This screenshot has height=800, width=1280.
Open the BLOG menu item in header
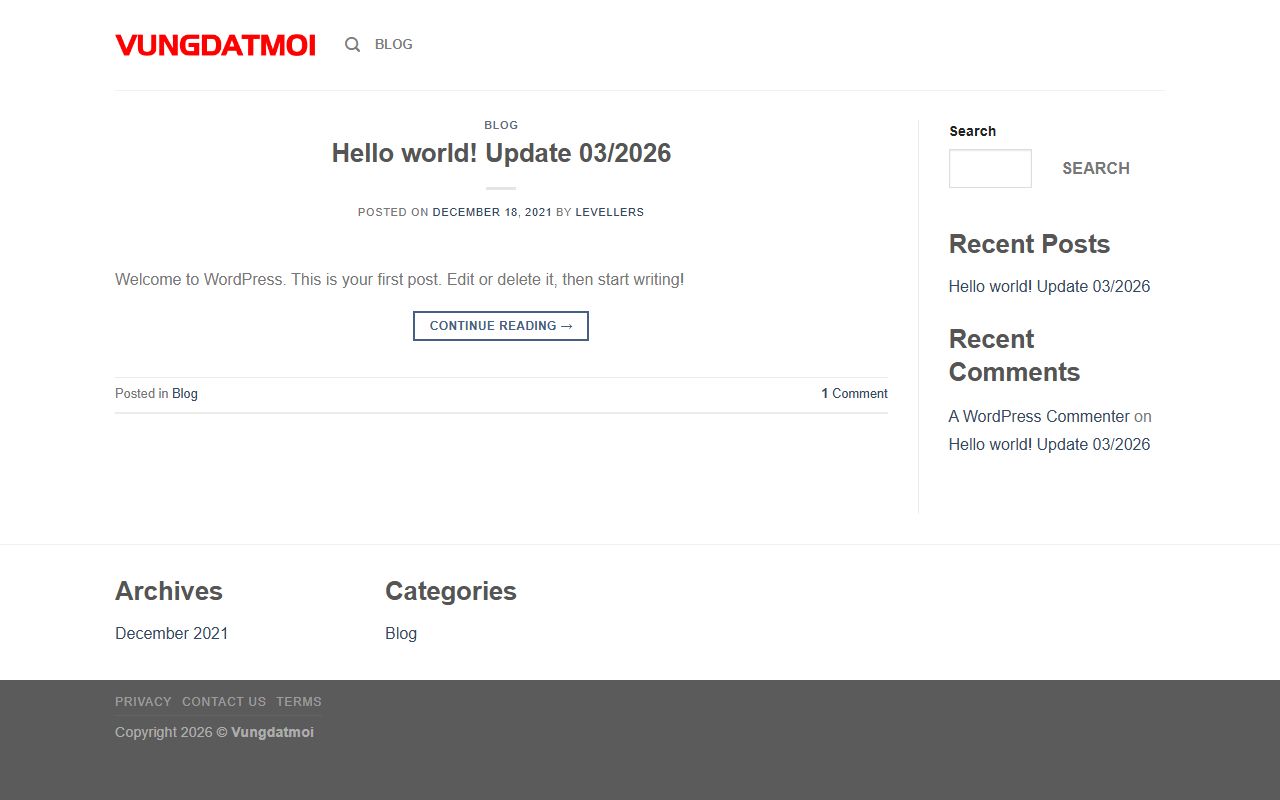pyautogui.click(x=393, y=44)
